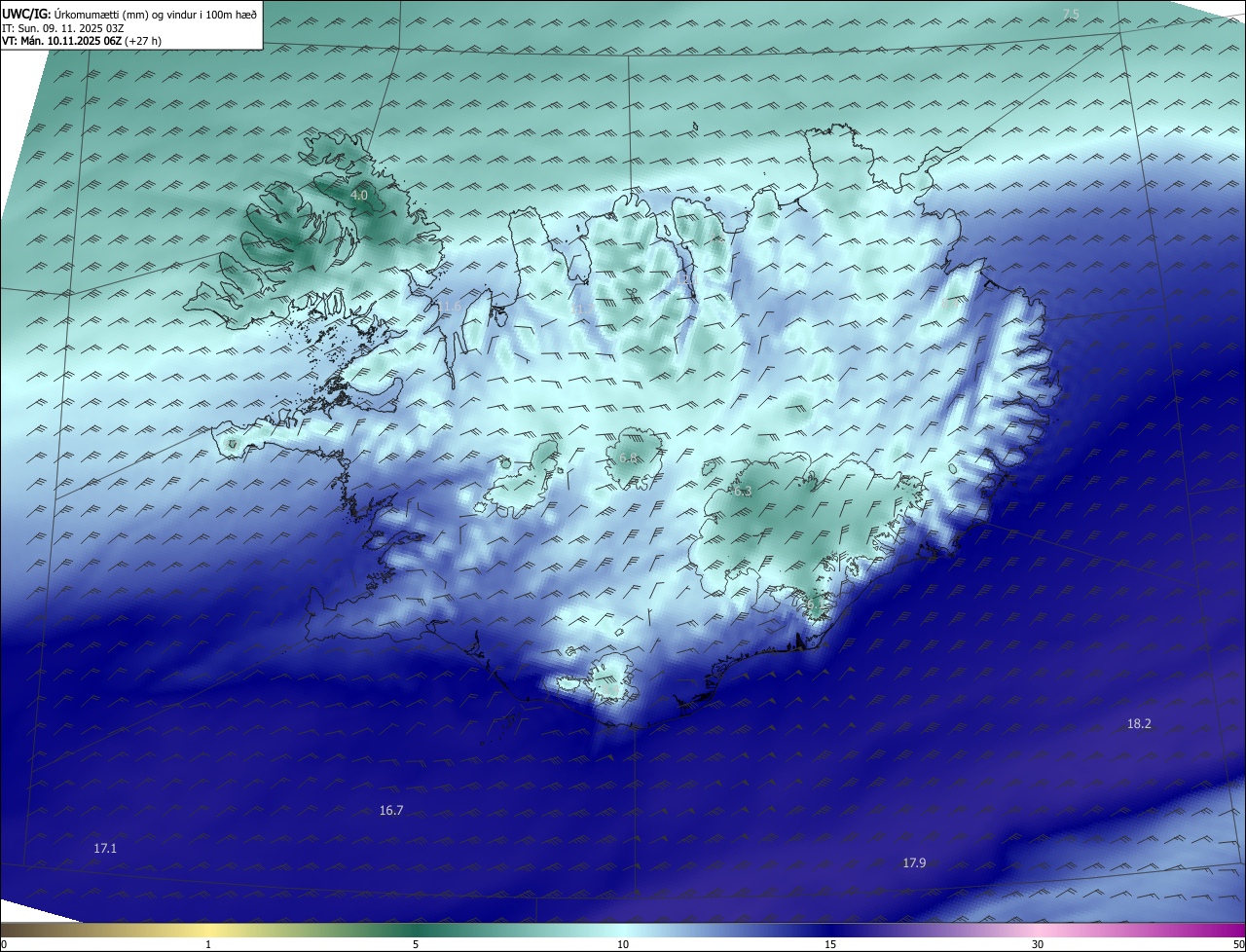Click the 50 tick label on the color scale
Image resolution: width=1246 pixels, height=952 pixels.
(x=1238, y=944)
